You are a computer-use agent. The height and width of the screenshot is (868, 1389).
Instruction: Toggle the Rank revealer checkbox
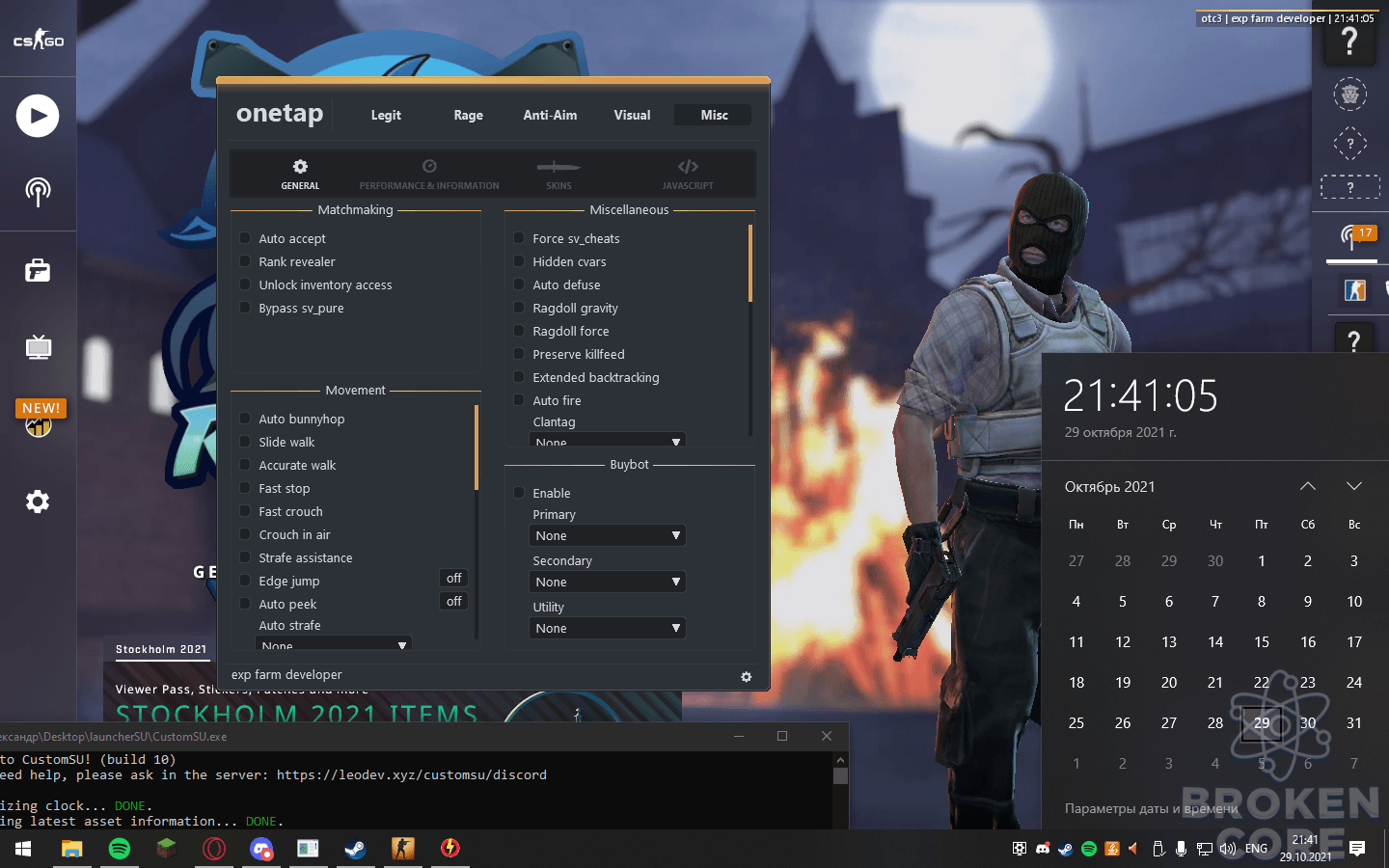[x=245, y=261]
